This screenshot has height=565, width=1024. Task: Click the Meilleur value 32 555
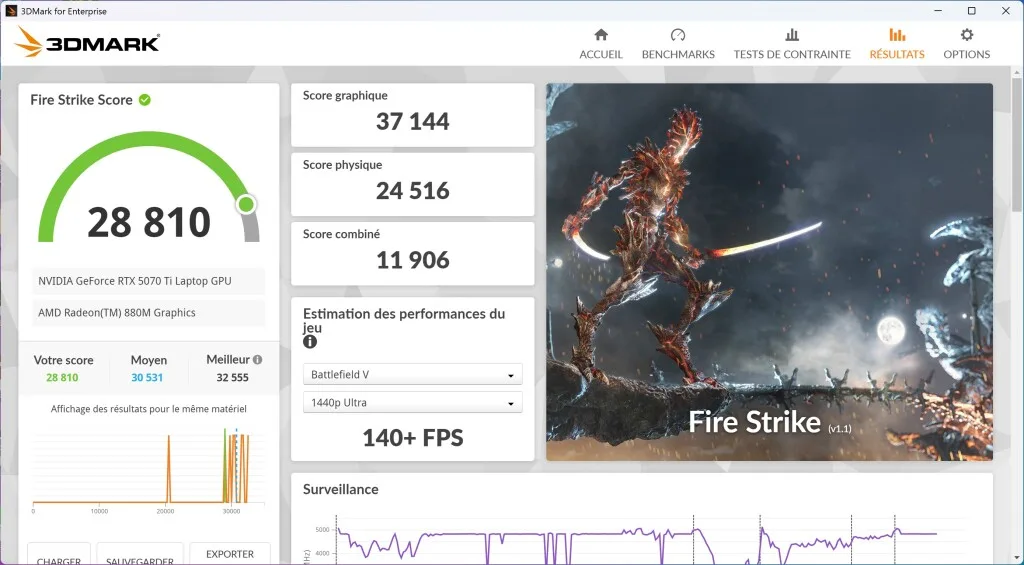point(232,378)
